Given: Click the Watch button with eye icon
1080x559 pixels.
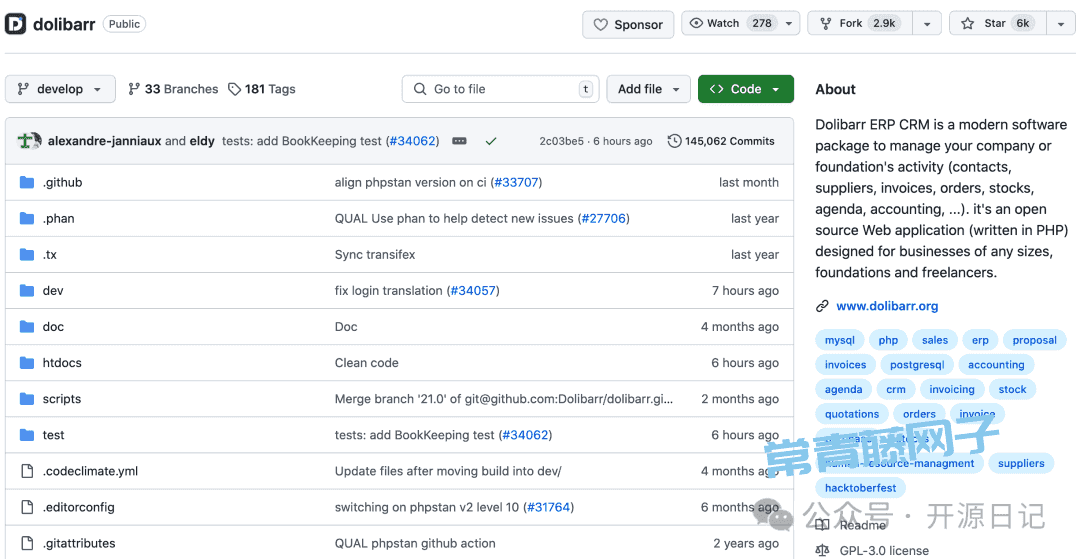Looking at the screenshot, I should 731,23.
